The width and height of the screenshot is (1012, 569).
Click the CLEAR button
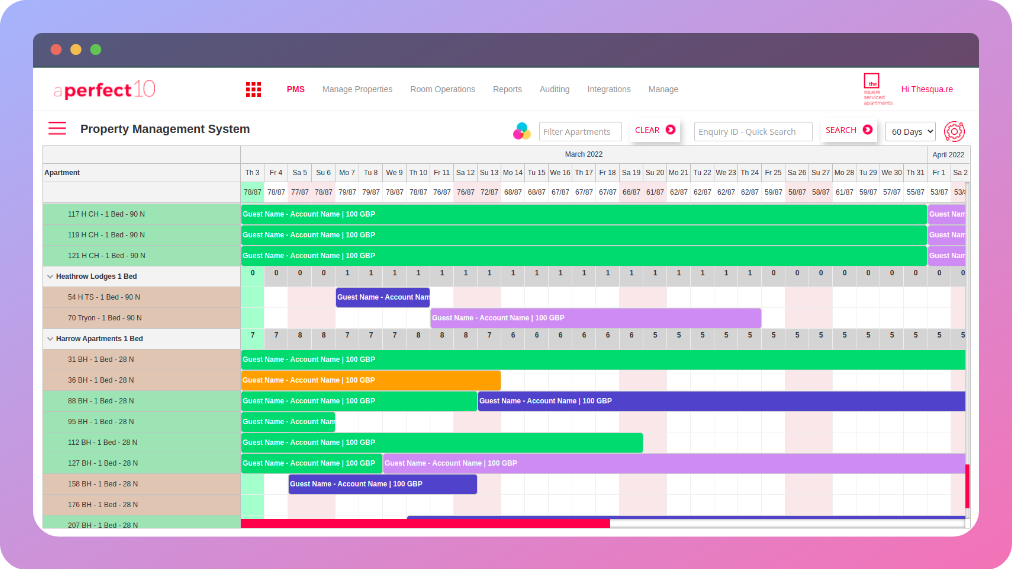tap(655, 130)
